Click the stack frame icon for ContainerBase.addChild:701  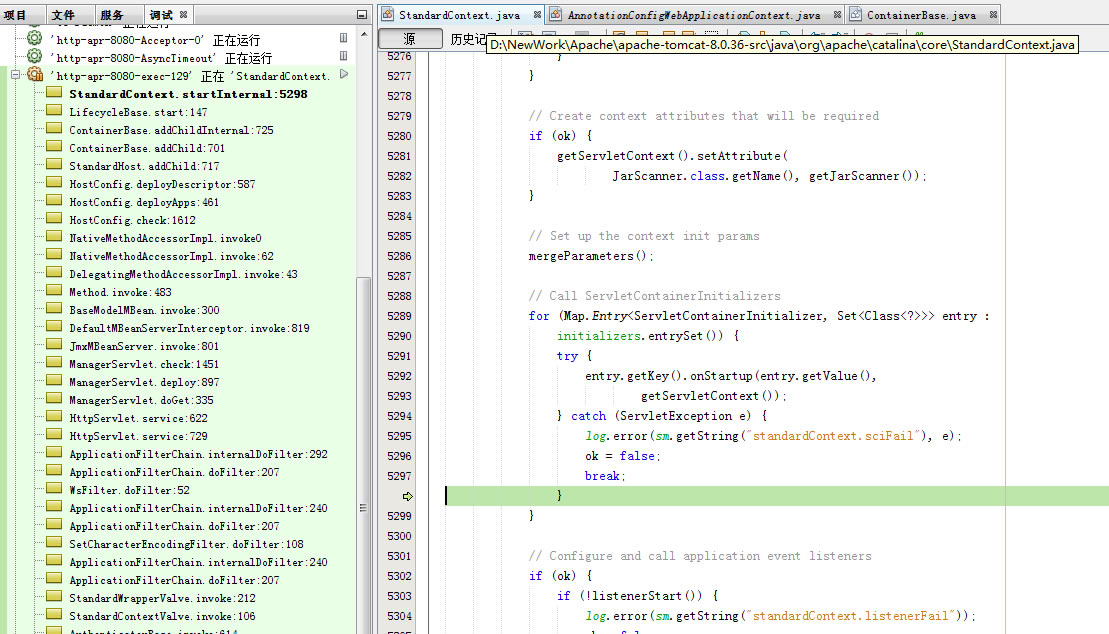tap(54, 146)
